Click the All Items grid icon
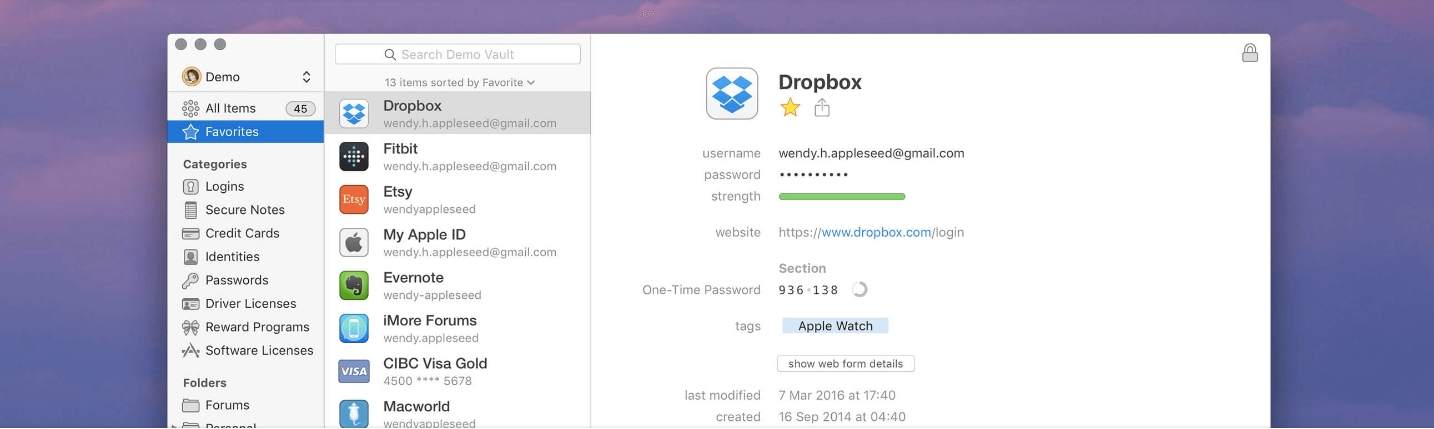1434x429 pixels. pyautogui.click(x=191, y=108)
